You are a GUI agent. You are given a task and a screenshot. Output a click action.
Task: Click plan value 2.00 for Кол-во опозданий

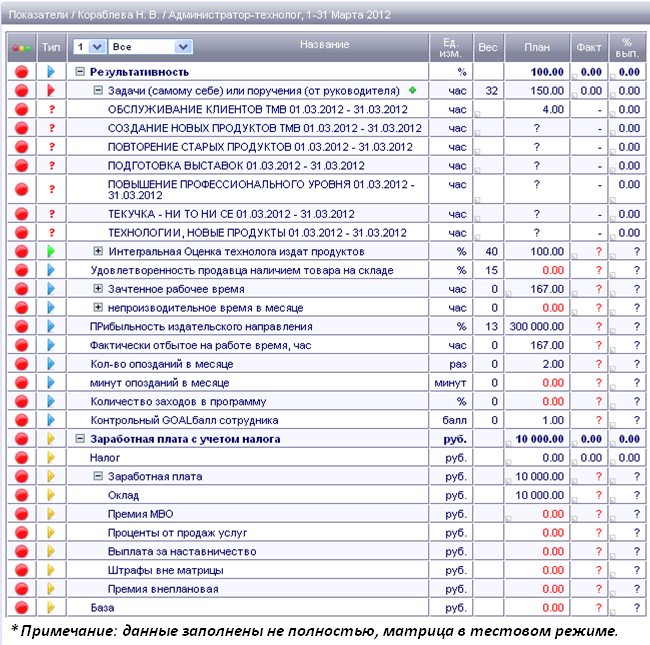(553, 364)
